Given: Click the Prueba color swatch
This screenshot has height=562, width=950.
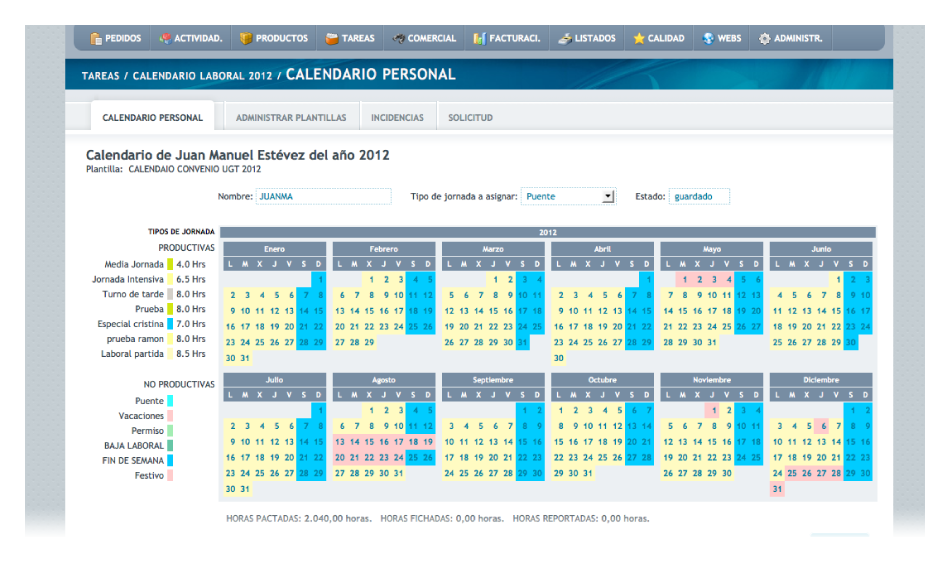Looking at the screenshot, I should coord(170,309).
